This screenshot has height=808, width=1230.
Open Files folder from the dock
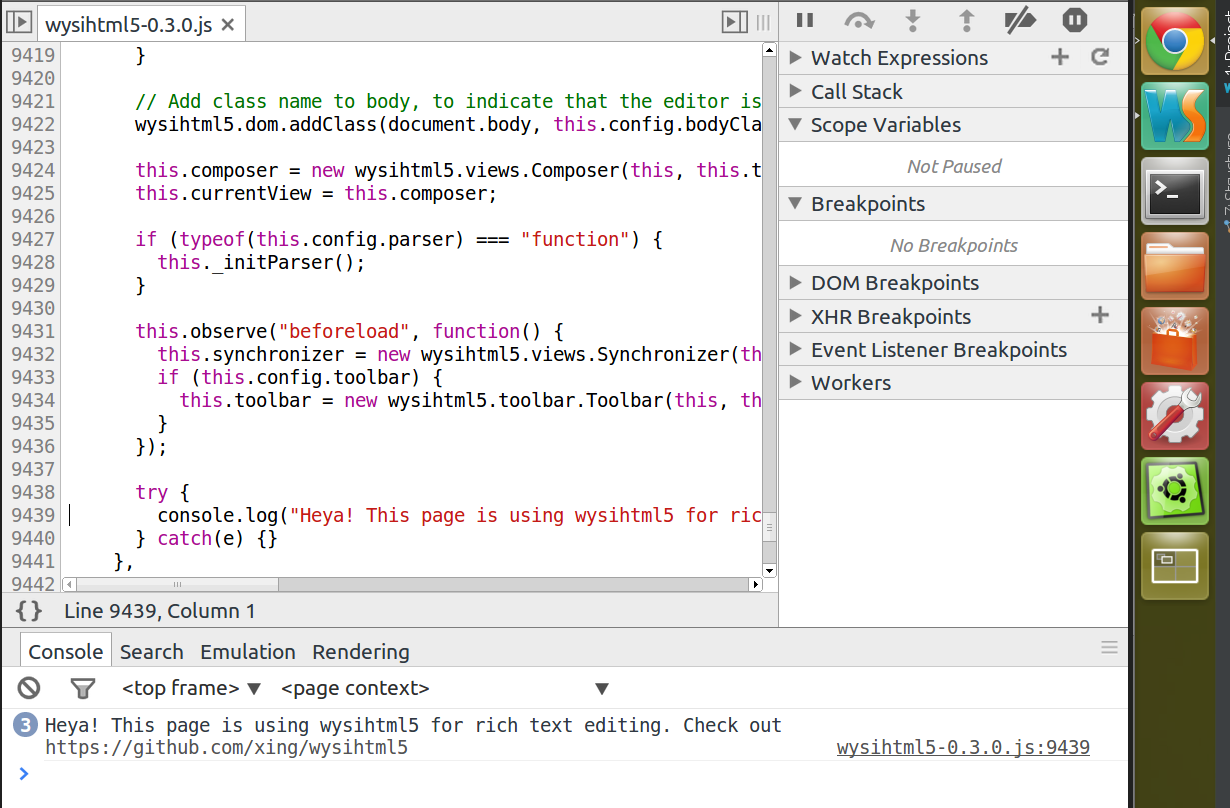(1175, 266)
